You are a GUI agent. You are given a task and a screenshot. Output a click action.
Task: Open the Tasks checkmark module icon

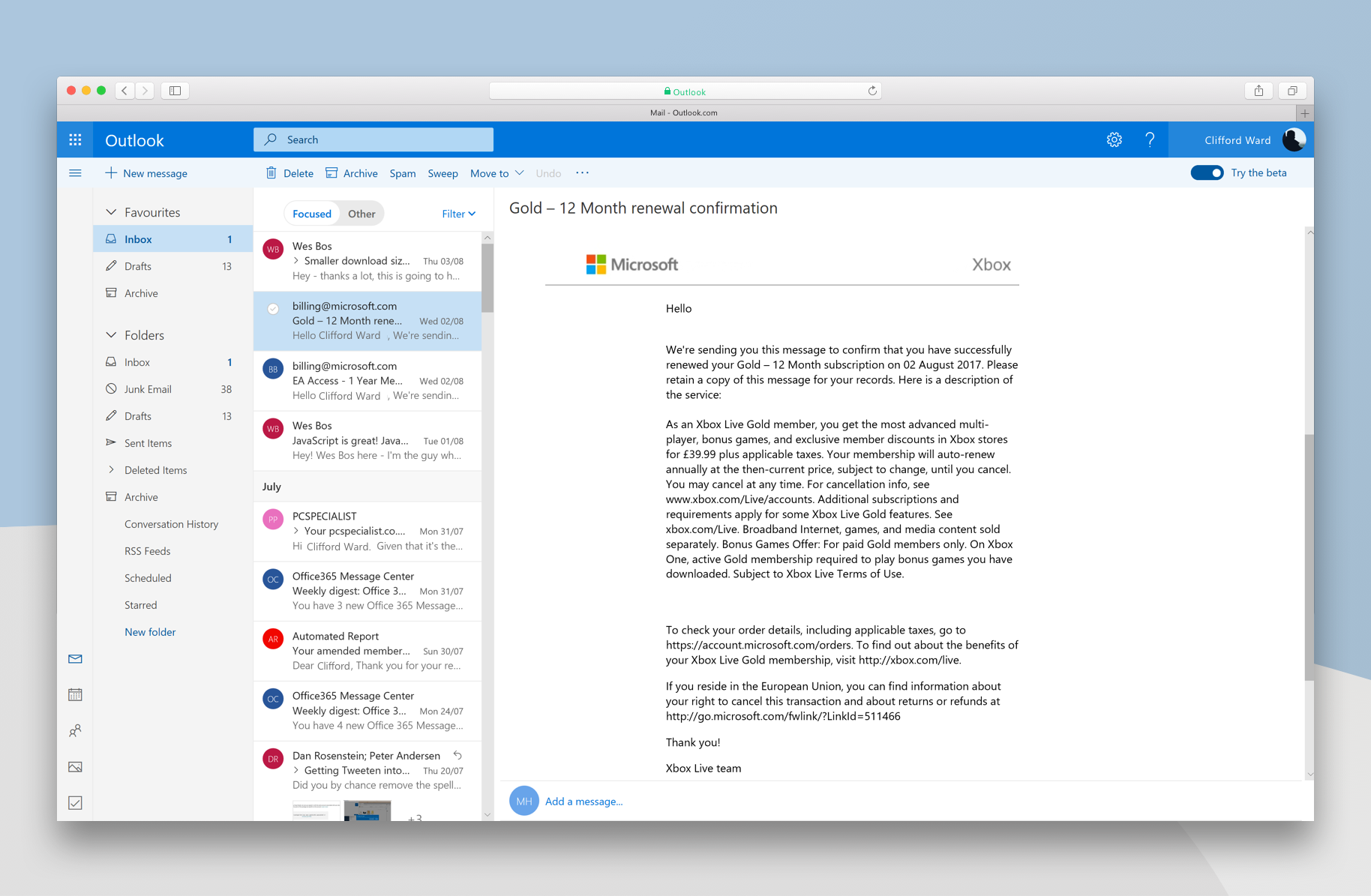pos(75,803)
